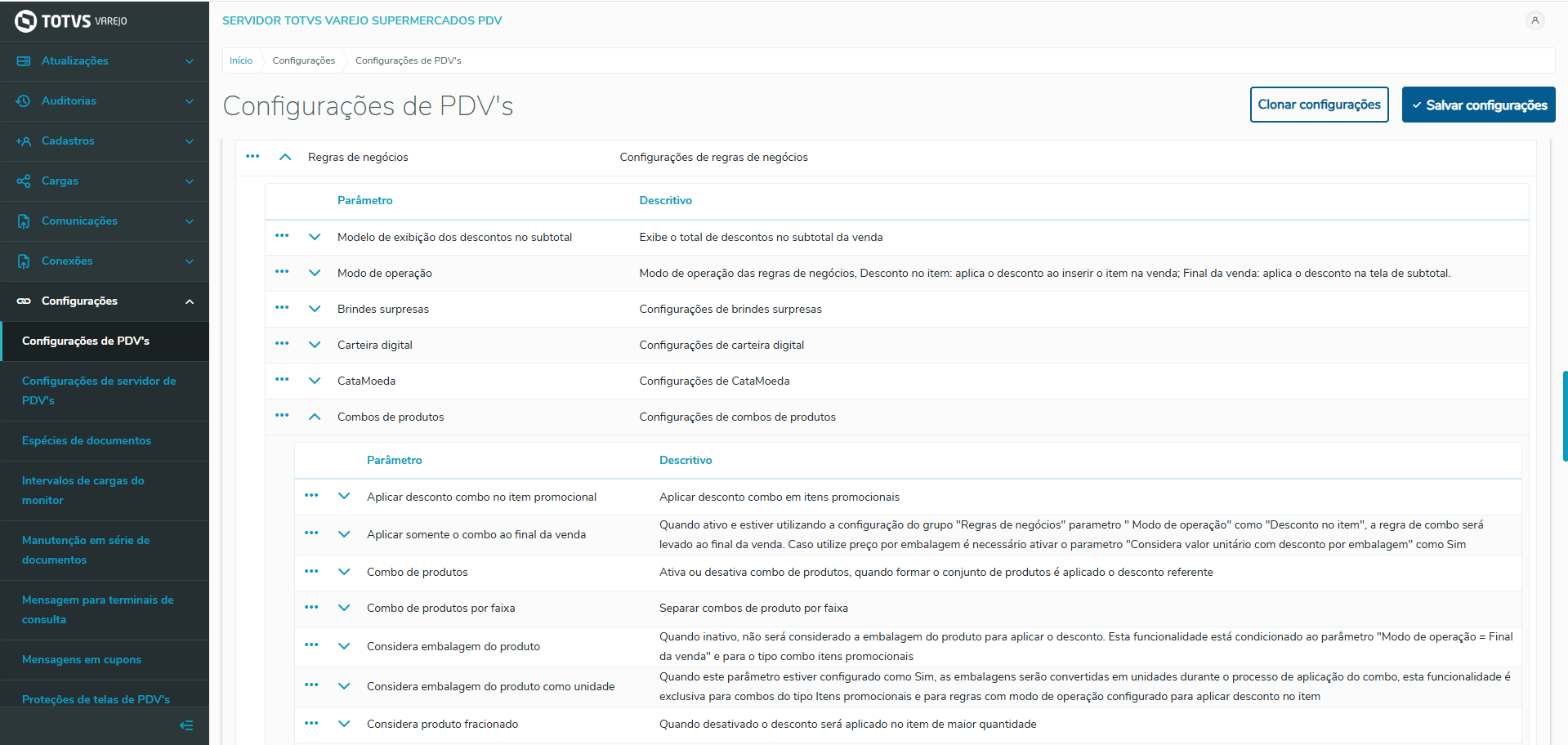
Task: Open the user profile icon
Action: point(1534,20)
